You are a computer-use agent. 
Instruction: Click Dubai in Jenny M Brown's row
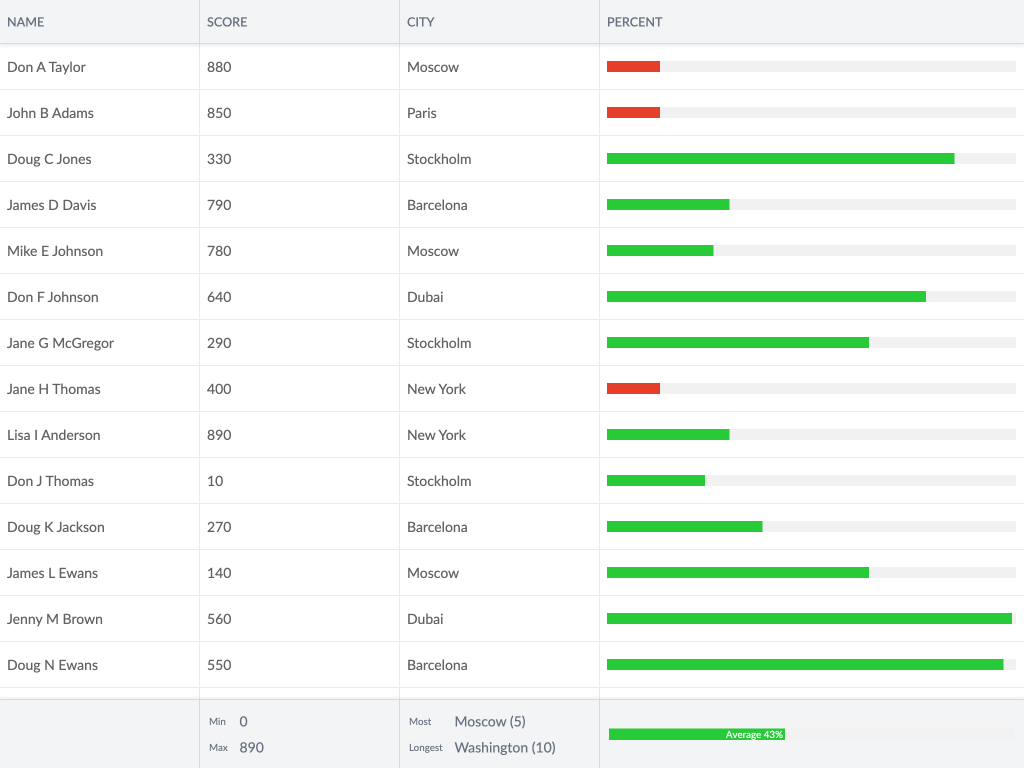(x=425, y=619)
